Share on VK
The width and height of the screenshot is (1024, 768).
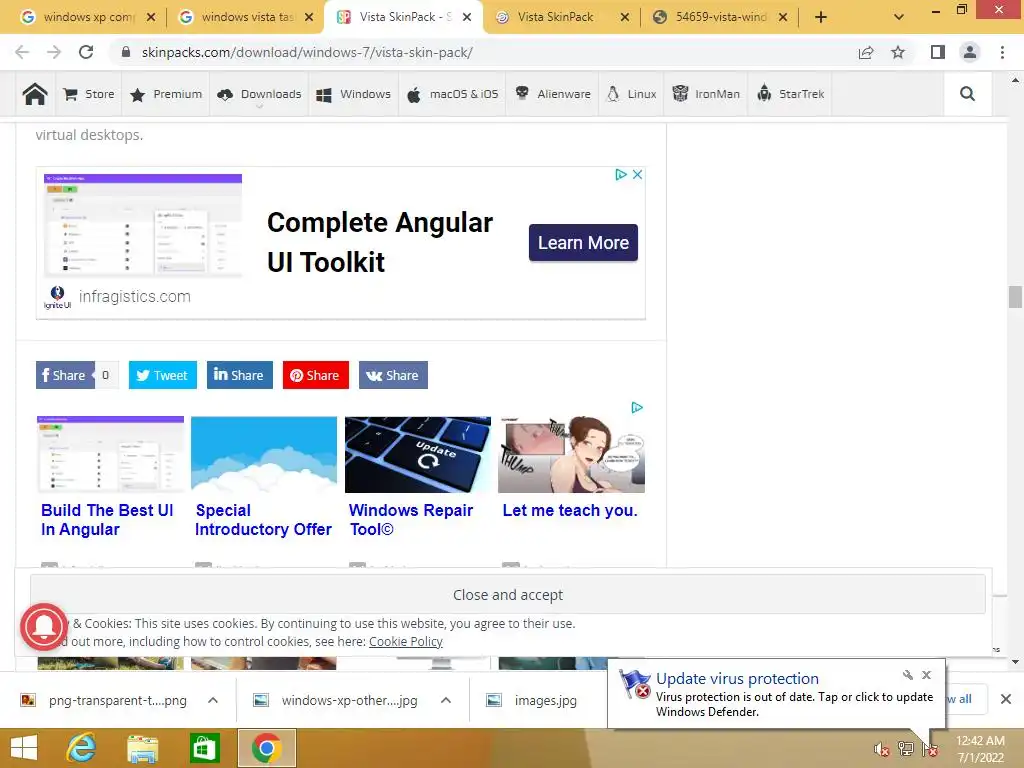393,375
